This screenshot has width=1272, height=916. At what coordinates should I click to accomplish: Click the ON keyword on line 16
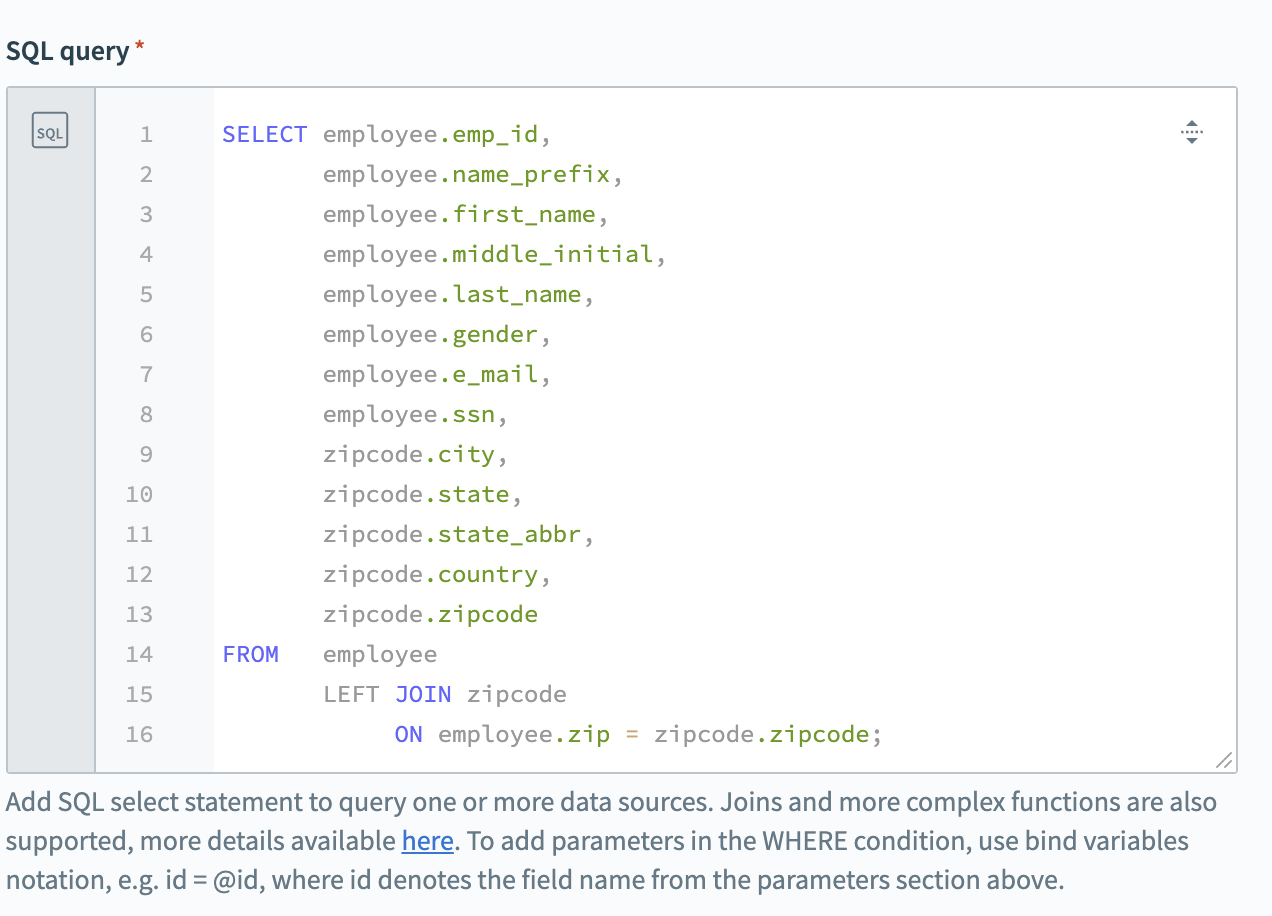click(x=408, y=733)
